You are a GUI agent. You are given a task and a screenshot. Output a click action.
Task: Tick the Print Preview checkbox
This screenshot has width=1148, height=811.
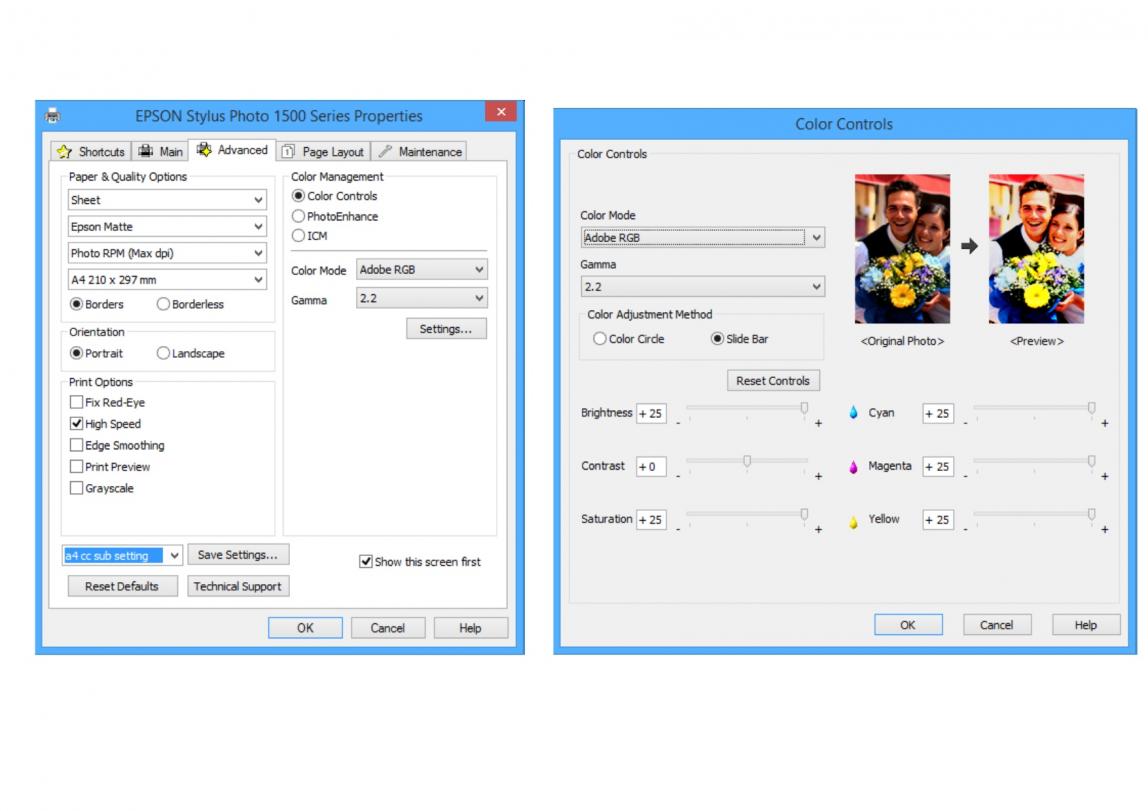tap(76, 466)
